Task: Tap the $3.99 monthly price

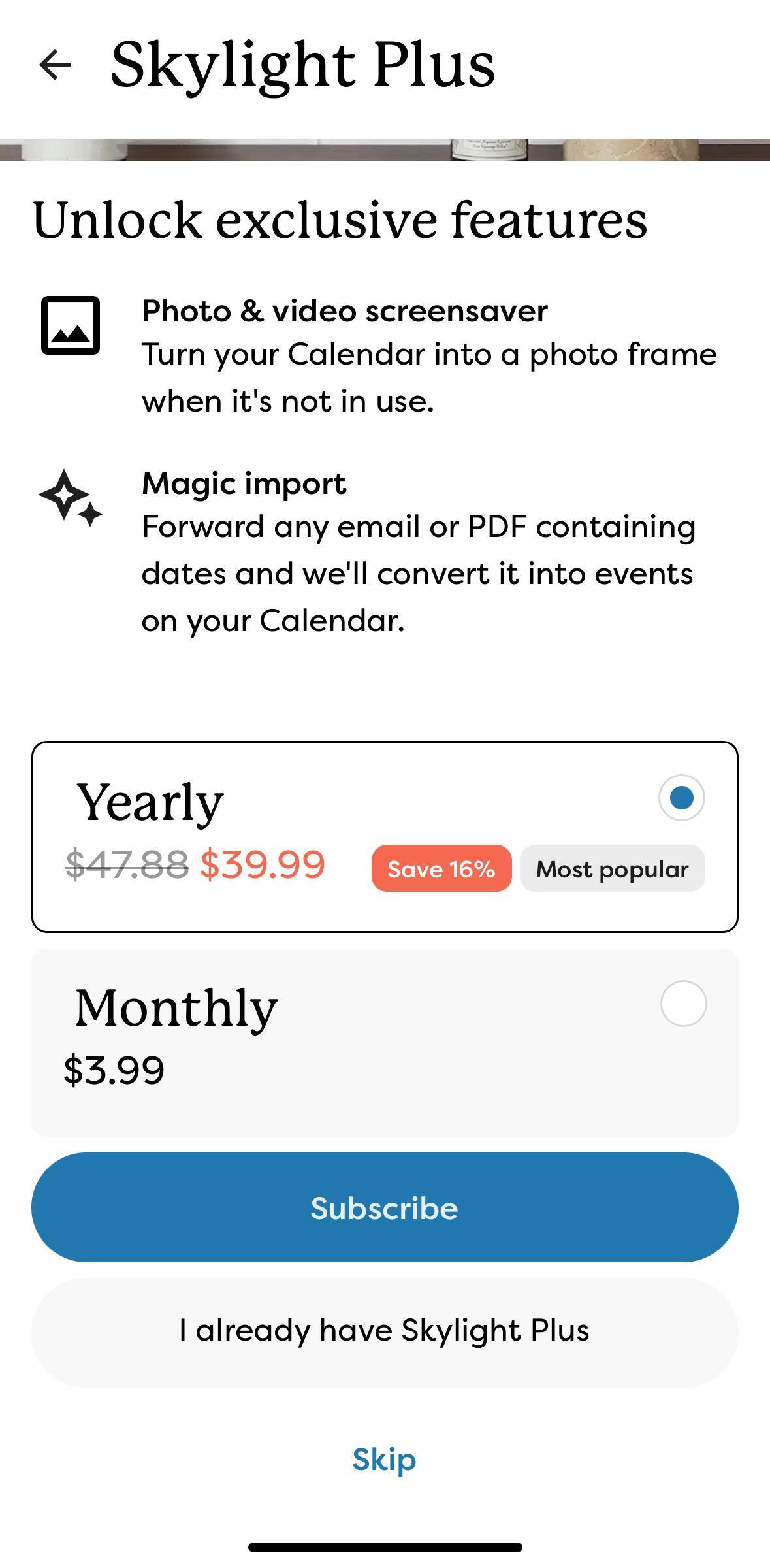Action: pos(114,1070)
